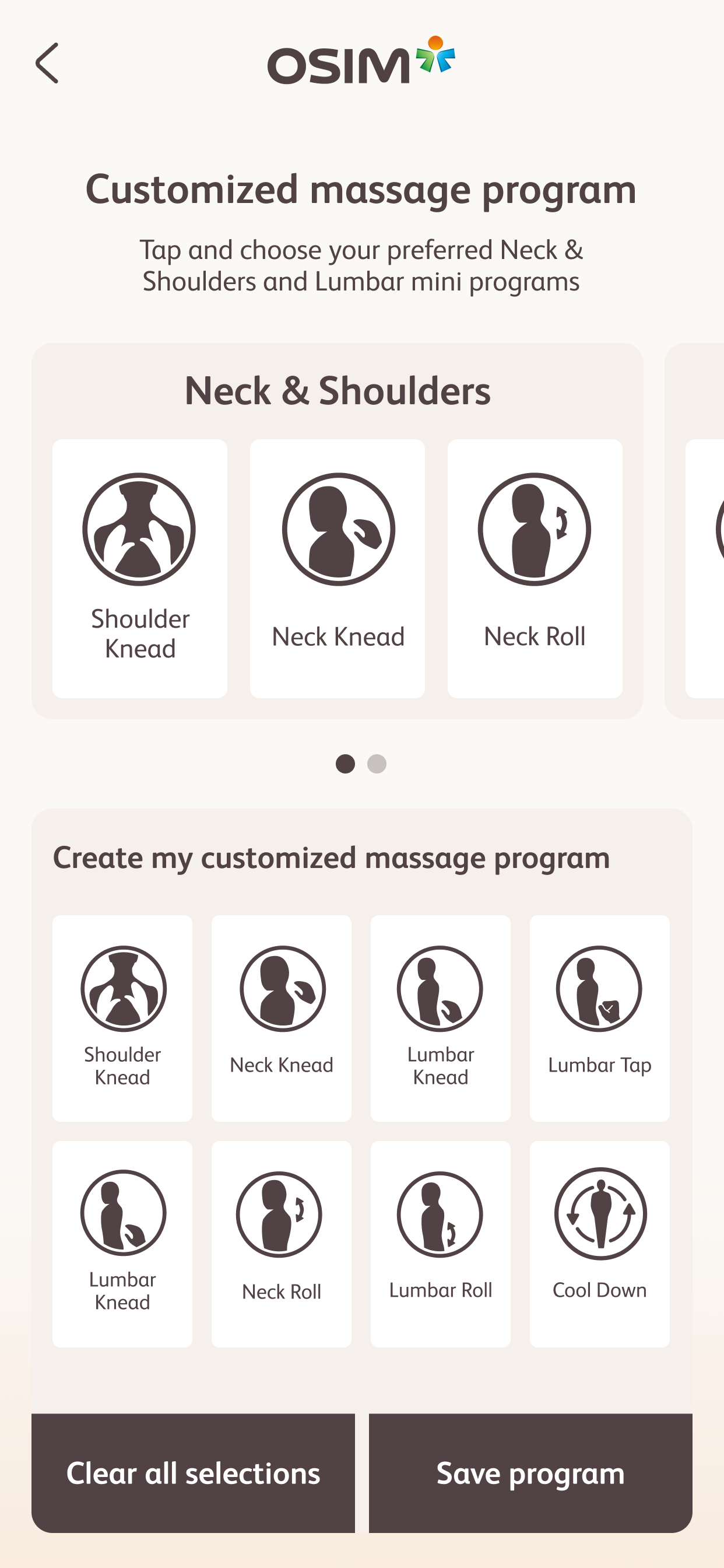Save program button
724x1568 pixels.
tap(530, 1473)
